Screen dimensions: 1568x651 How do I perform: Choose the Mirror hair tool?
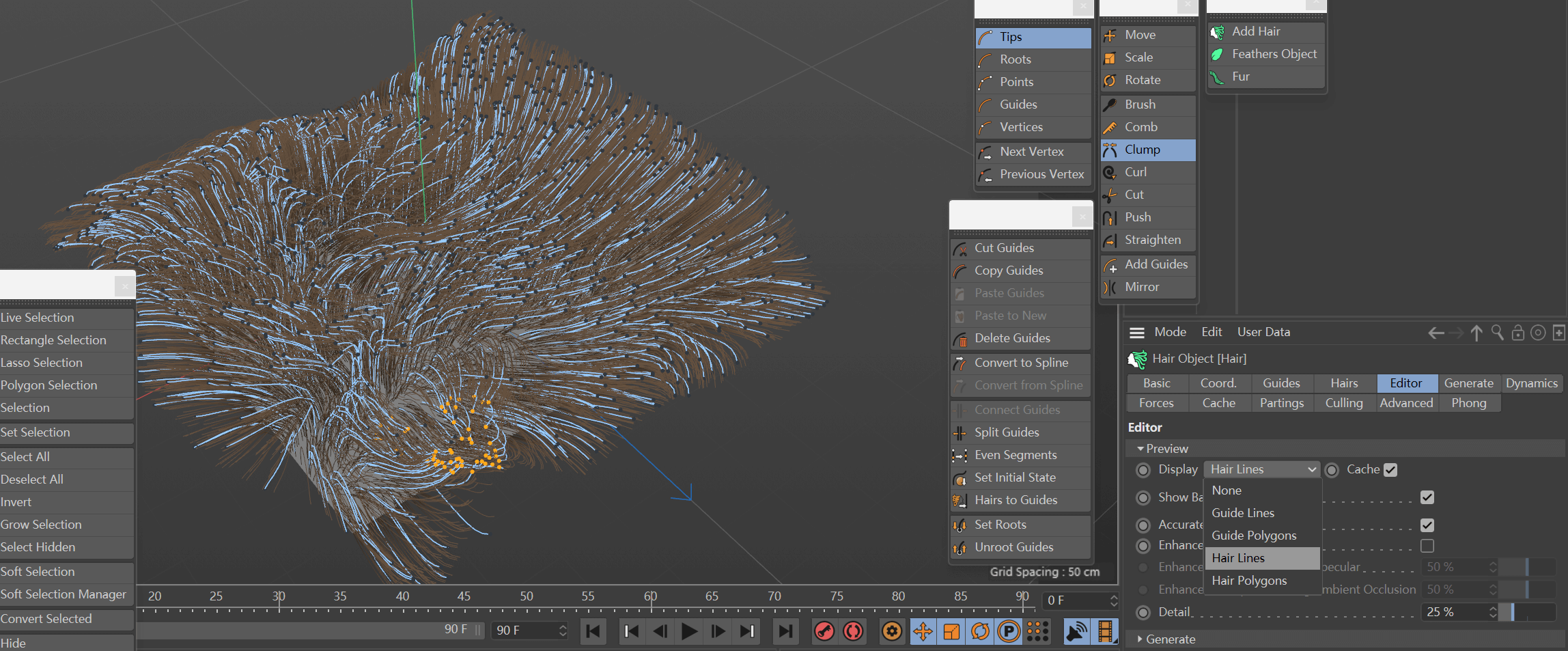pos(1148,287)
